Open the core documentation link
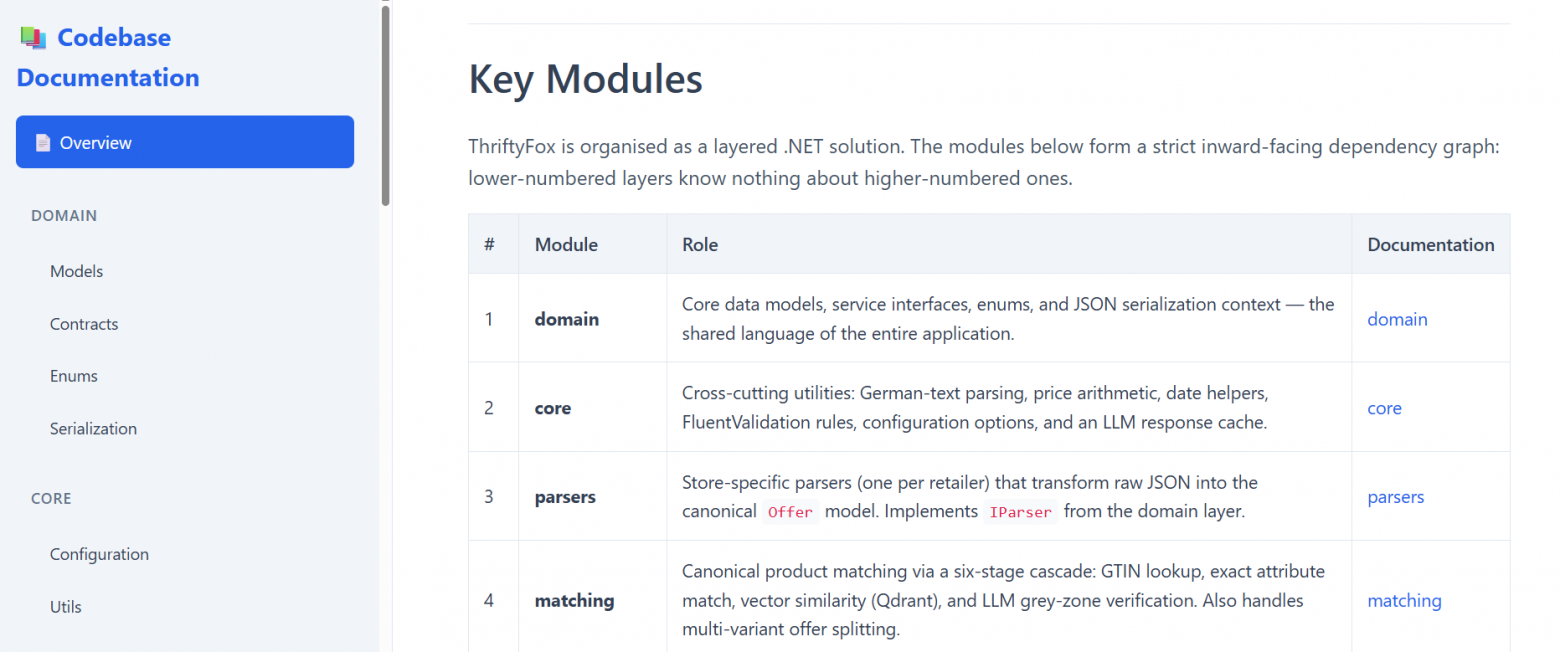This screenshot has height=652, width=1560. tap(1384, 408)
